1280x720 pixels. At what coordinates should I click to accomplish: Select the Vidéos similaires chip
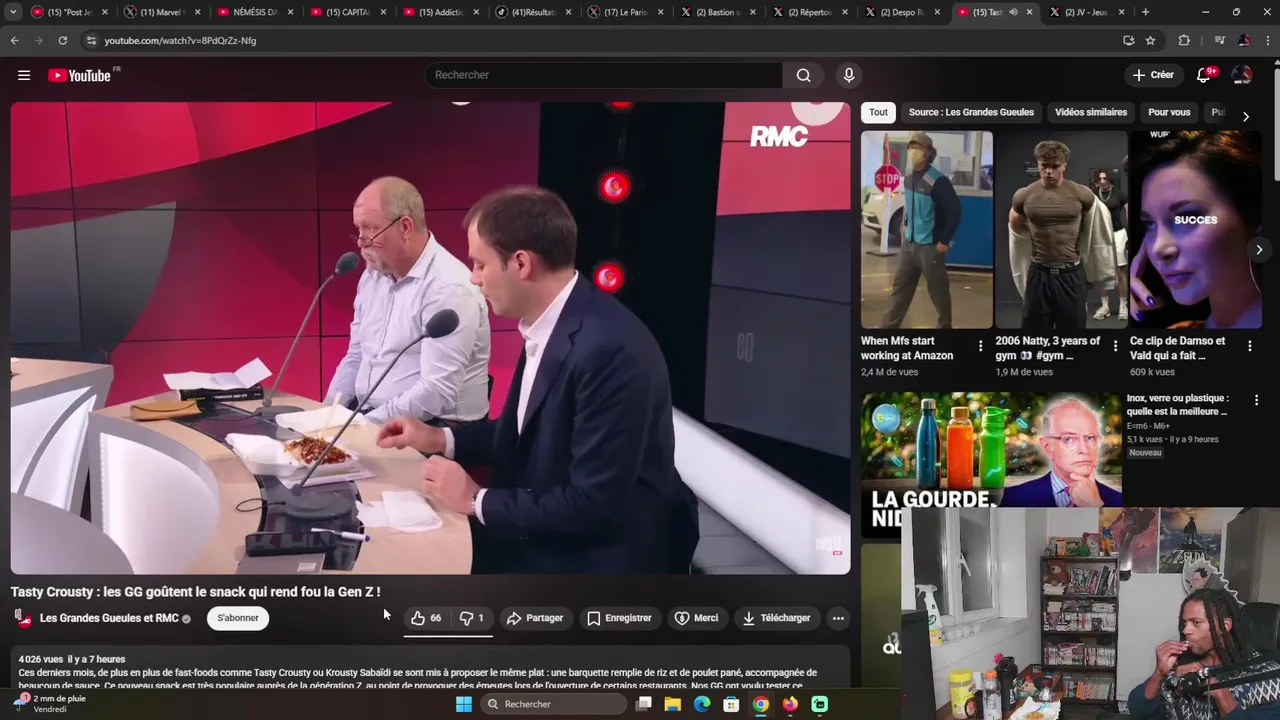pos(1090,112)
